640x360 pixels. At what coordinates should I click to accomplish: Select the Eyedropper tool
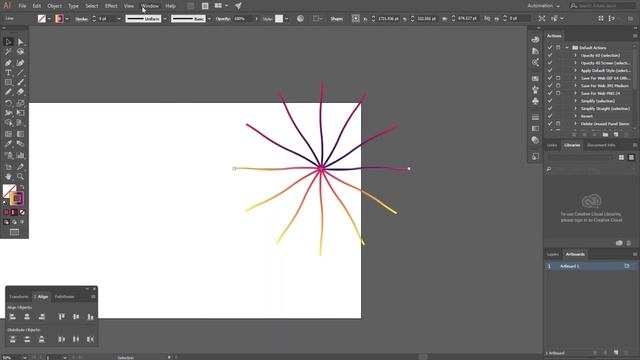click(x=8, y=144)
